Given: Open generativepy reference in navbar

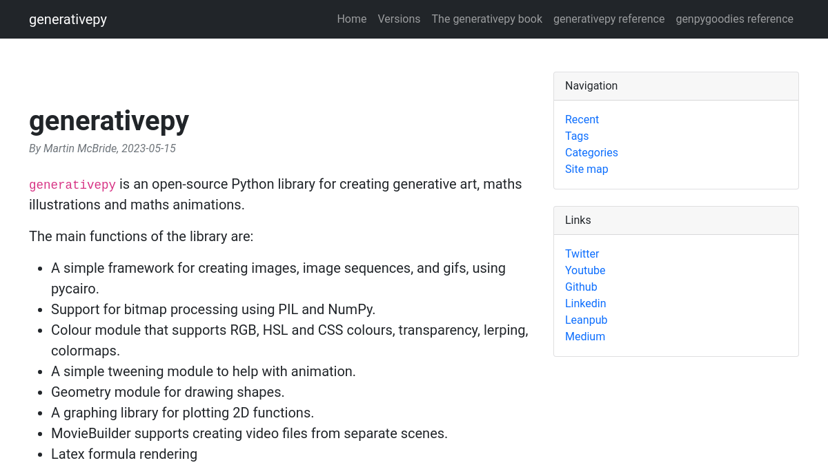Looking at the screenshot, I should 609,19.
